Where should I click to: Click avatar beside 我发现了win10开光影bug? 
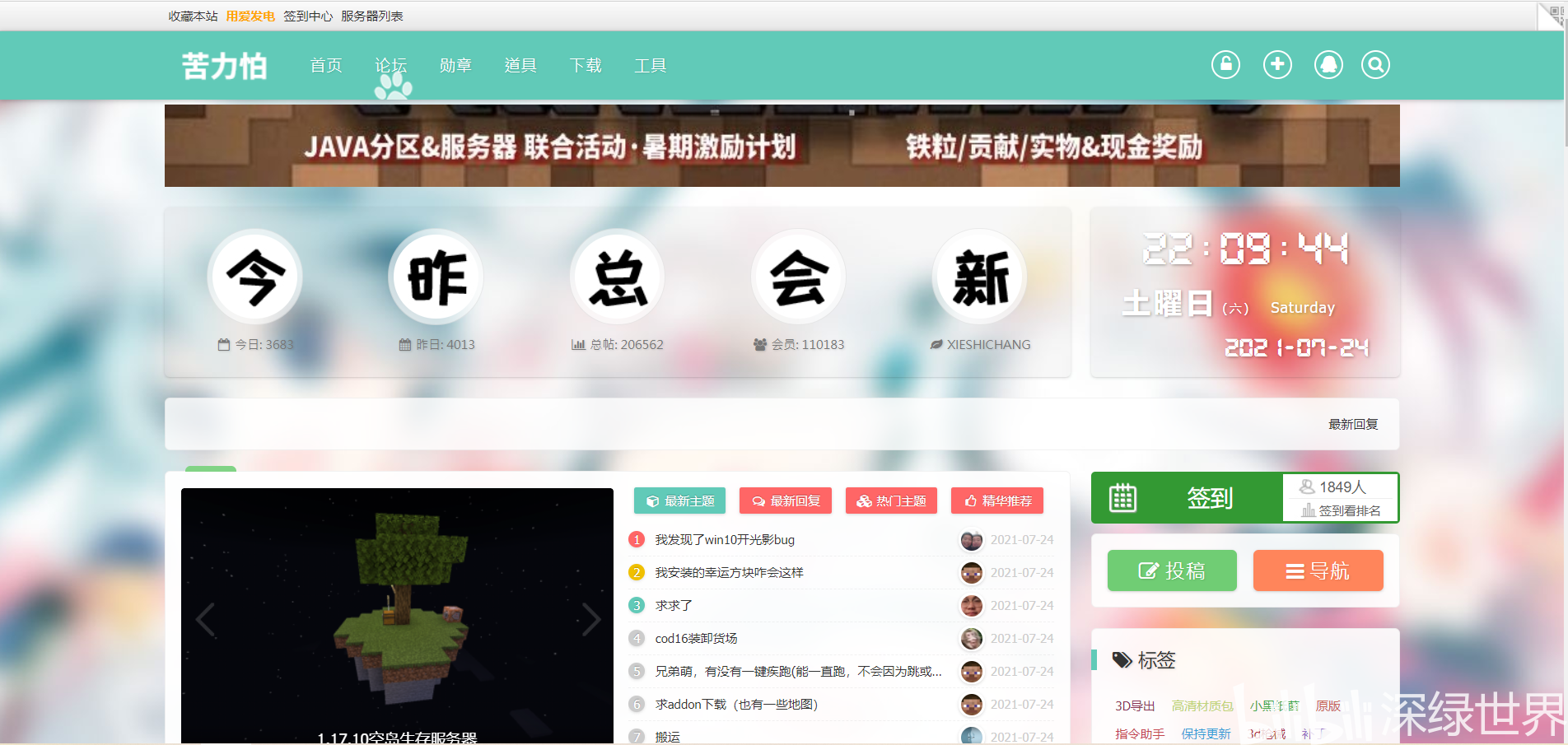click(x=972, y=540)
